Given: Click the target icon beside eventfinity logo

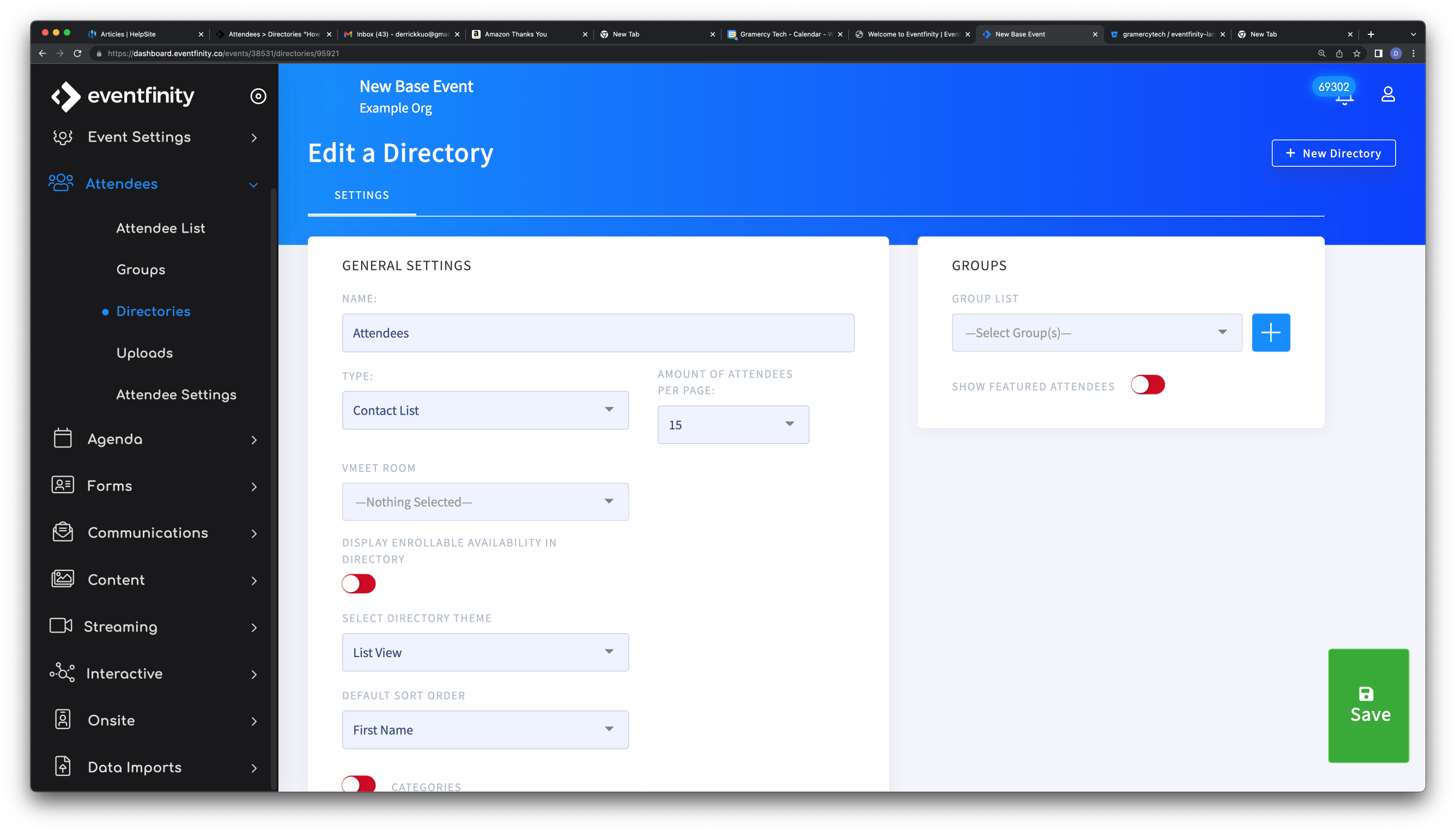Looking at the screenshot, I should coord(258,96).
